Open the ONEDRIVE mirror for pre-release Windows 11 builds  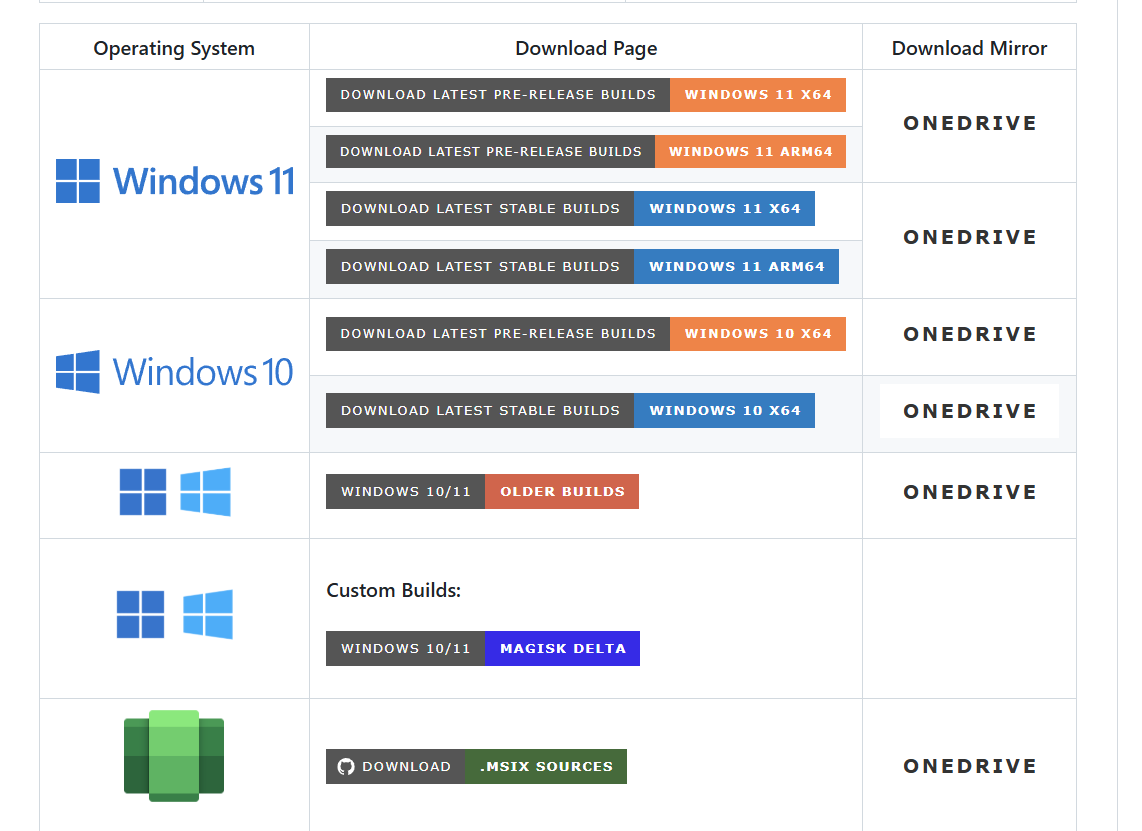click(969, 123)
